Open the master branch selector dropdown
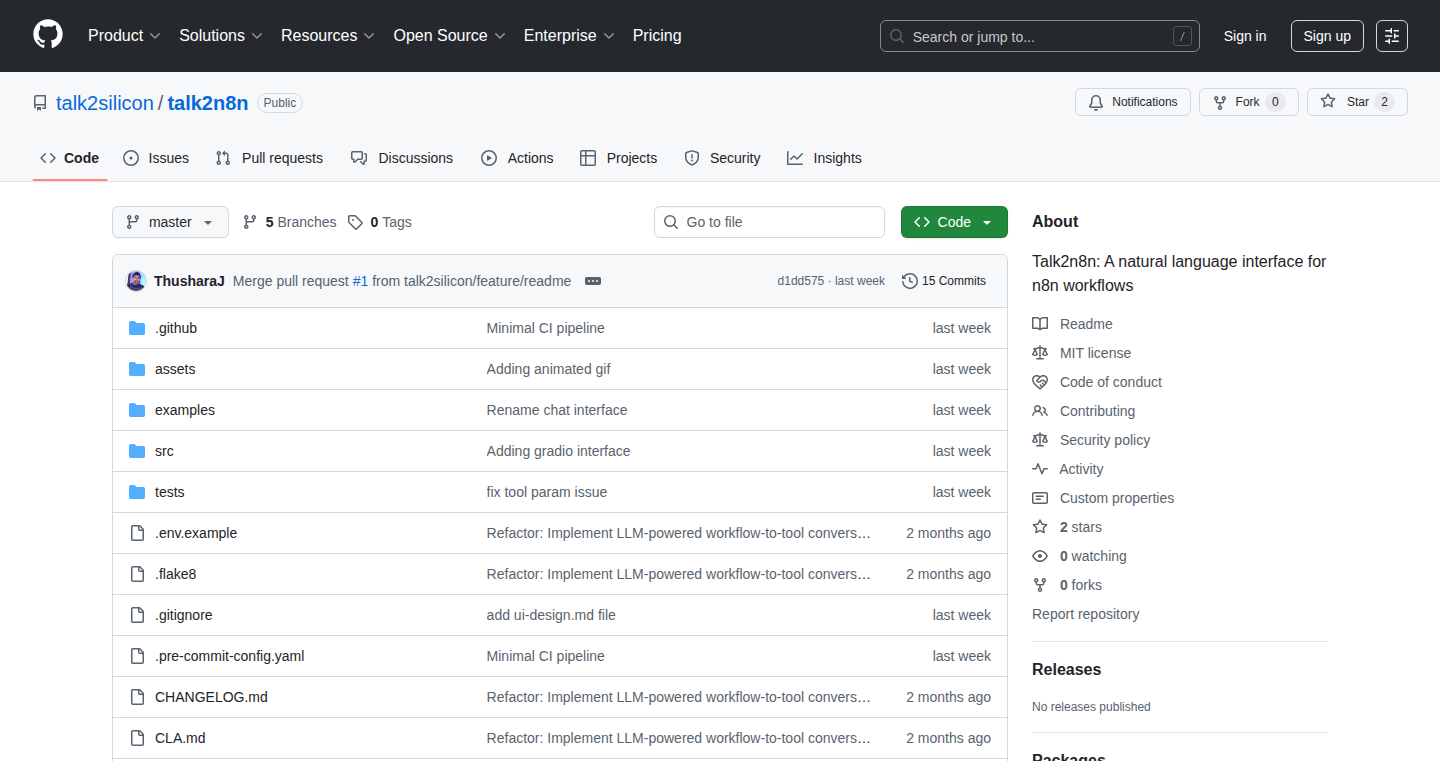The width and height of the screenshot is (1440, 761). click(x=170, y=222)
